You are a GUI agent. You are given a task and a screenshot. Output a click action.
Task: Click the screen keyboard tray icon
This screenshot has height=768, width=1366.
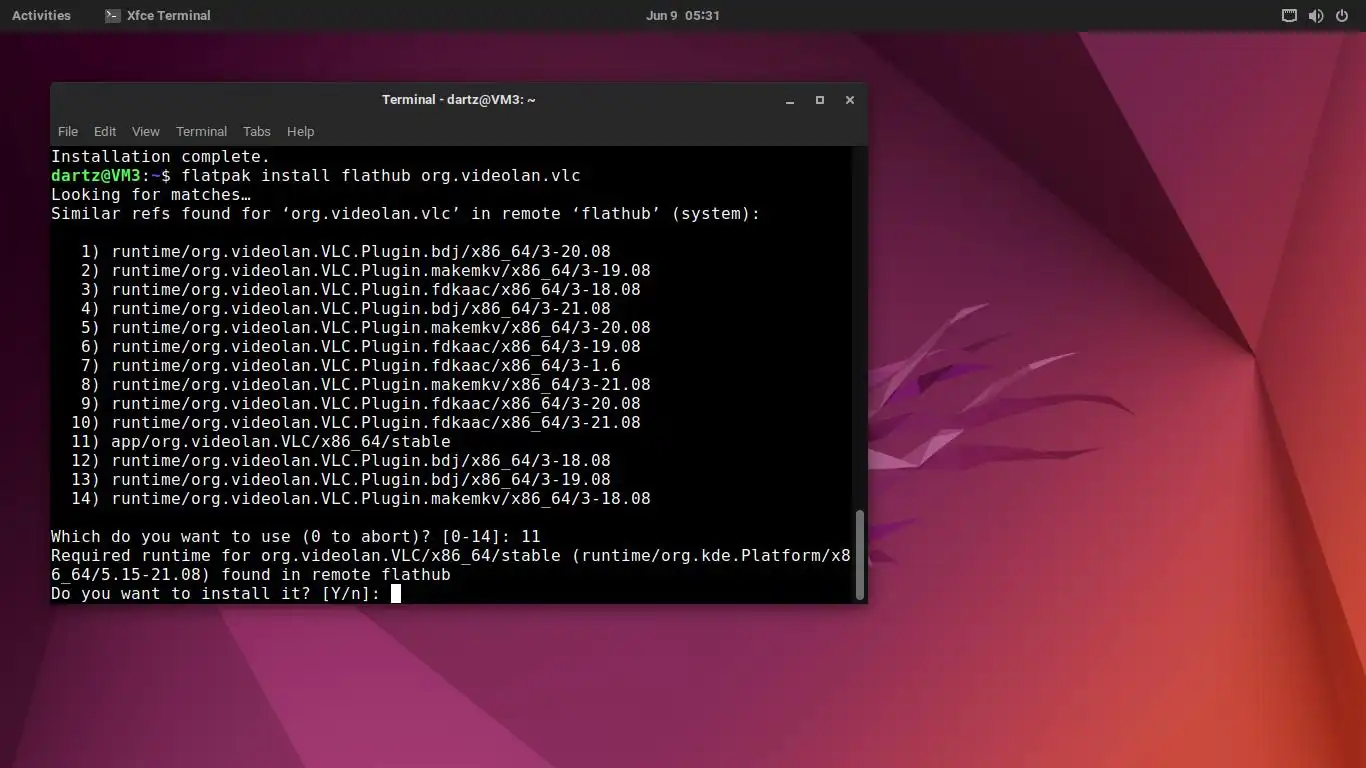1289,15
